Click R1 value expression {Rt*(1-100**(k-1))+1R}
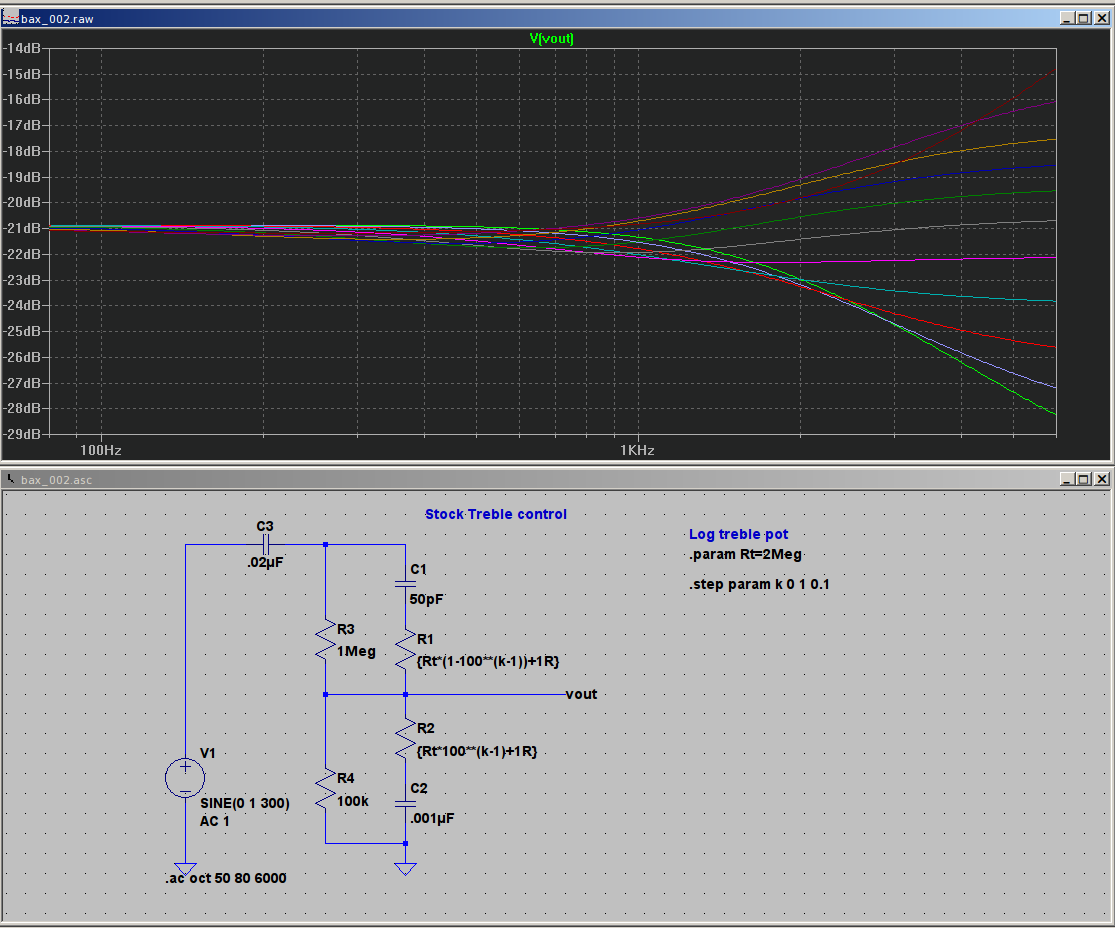The image size is (1115, 928). coord(488,661)
